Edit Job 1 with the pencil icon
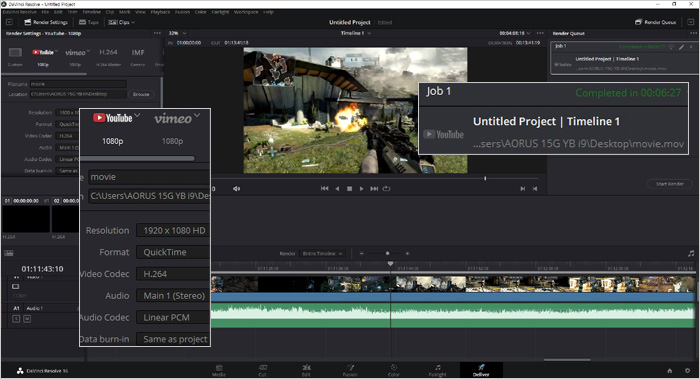This screenshot has height=379, width=700. pos(682,47)
